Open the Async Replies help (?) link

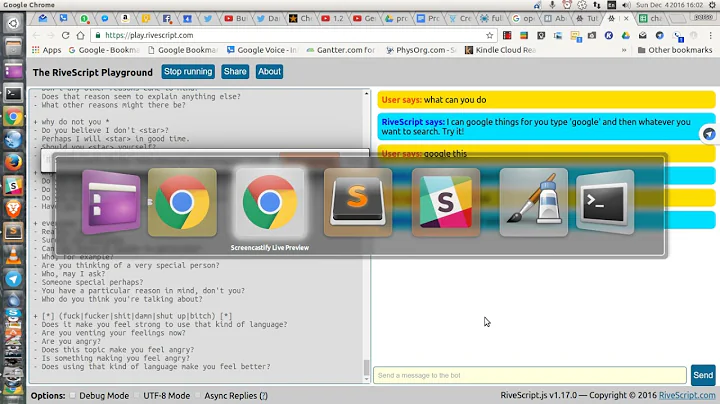tap(263, 395)
